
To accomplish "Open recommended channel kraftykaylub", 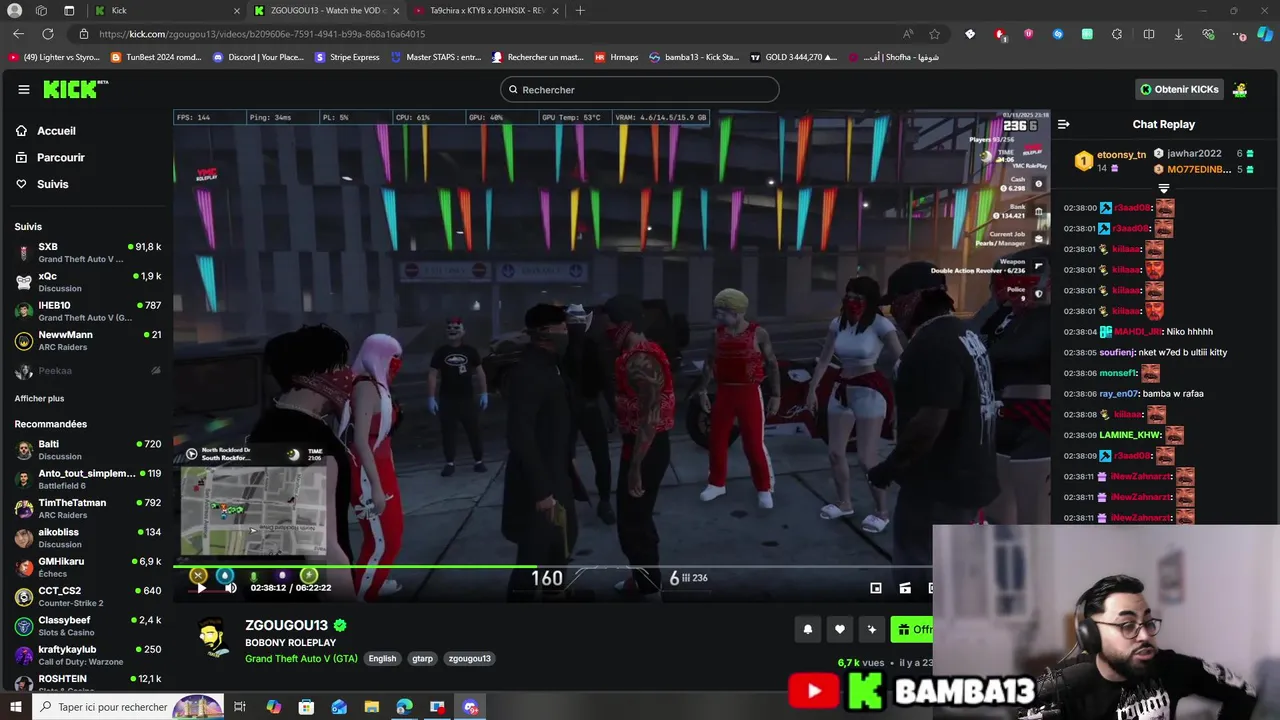I will [87, 655].
